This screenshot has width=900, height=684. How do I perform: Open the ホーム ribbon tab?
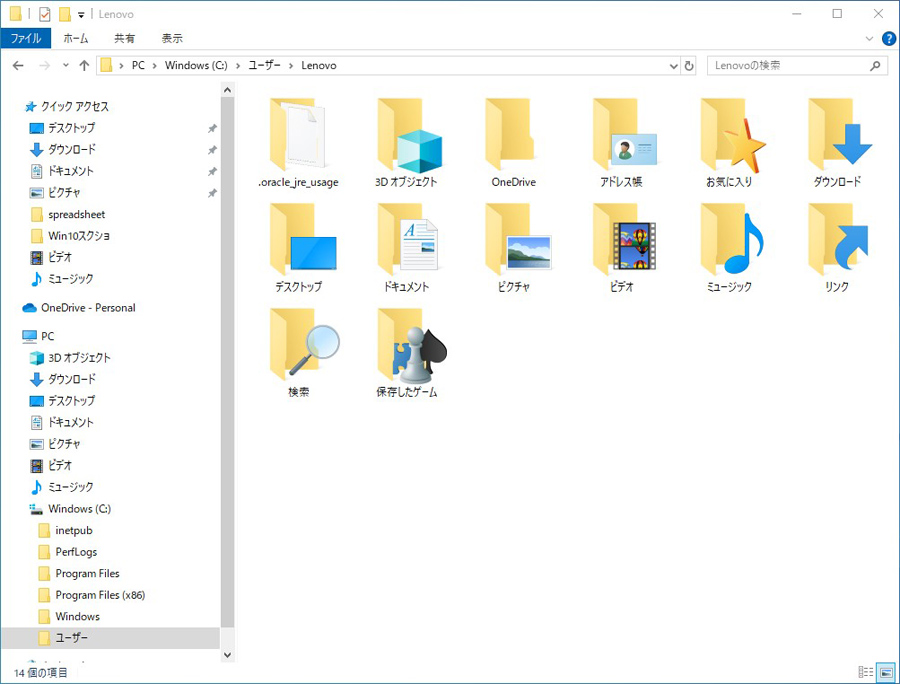[76, 38]
